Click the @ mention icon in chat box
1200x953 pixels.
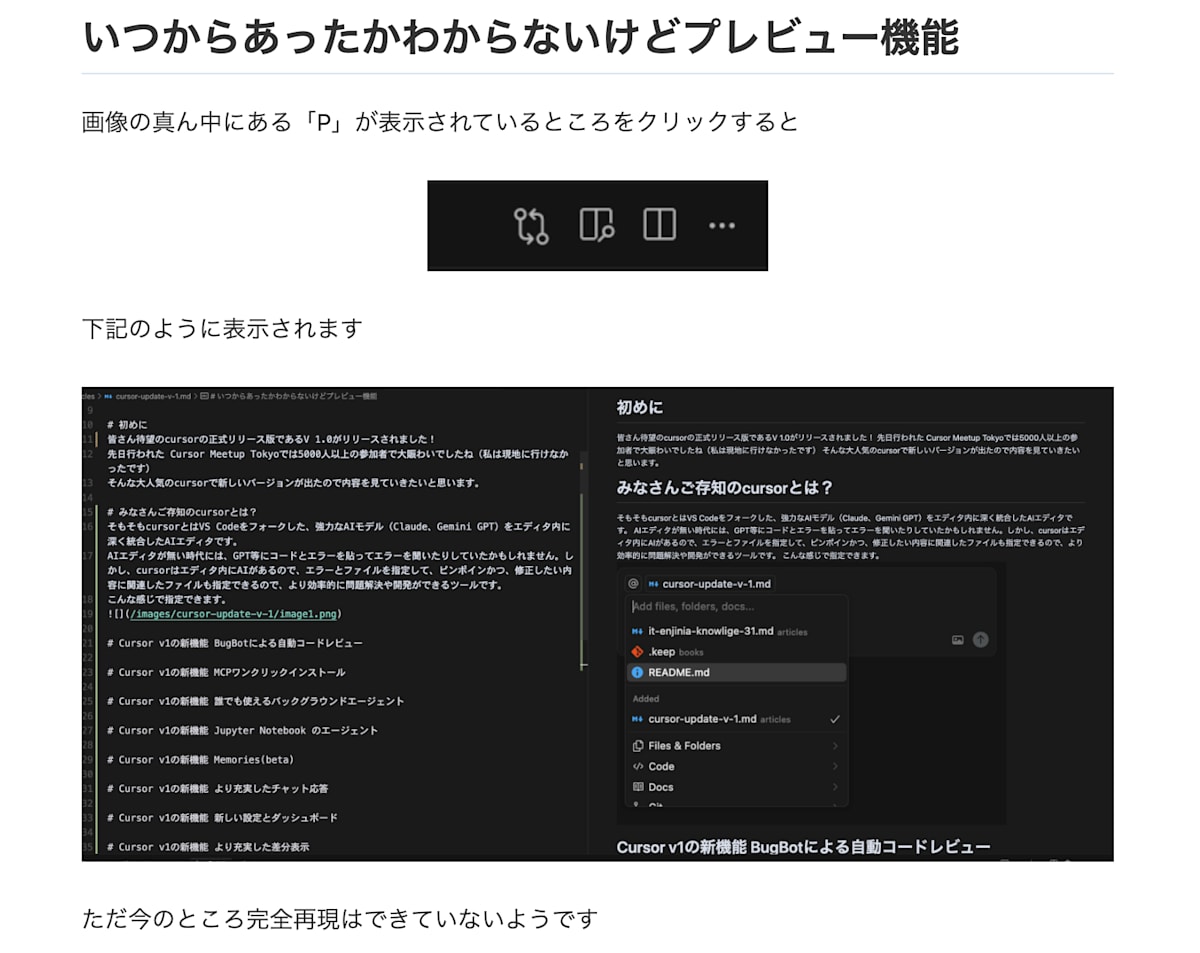click(x=633, y=583)
